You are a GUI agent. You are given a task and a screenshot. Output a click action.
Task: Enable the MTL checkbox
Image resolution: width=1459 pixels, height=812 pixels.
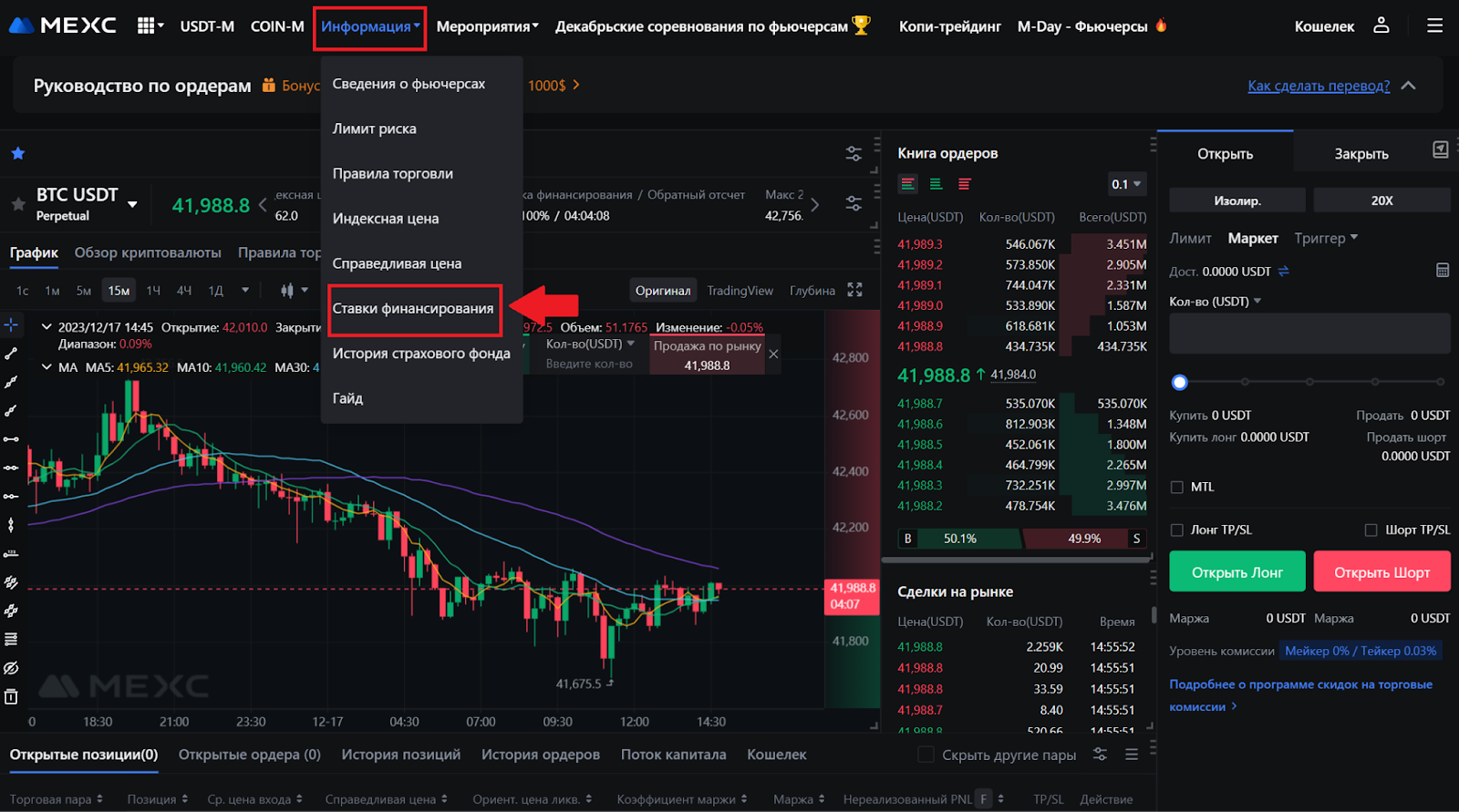(1177, 488)
